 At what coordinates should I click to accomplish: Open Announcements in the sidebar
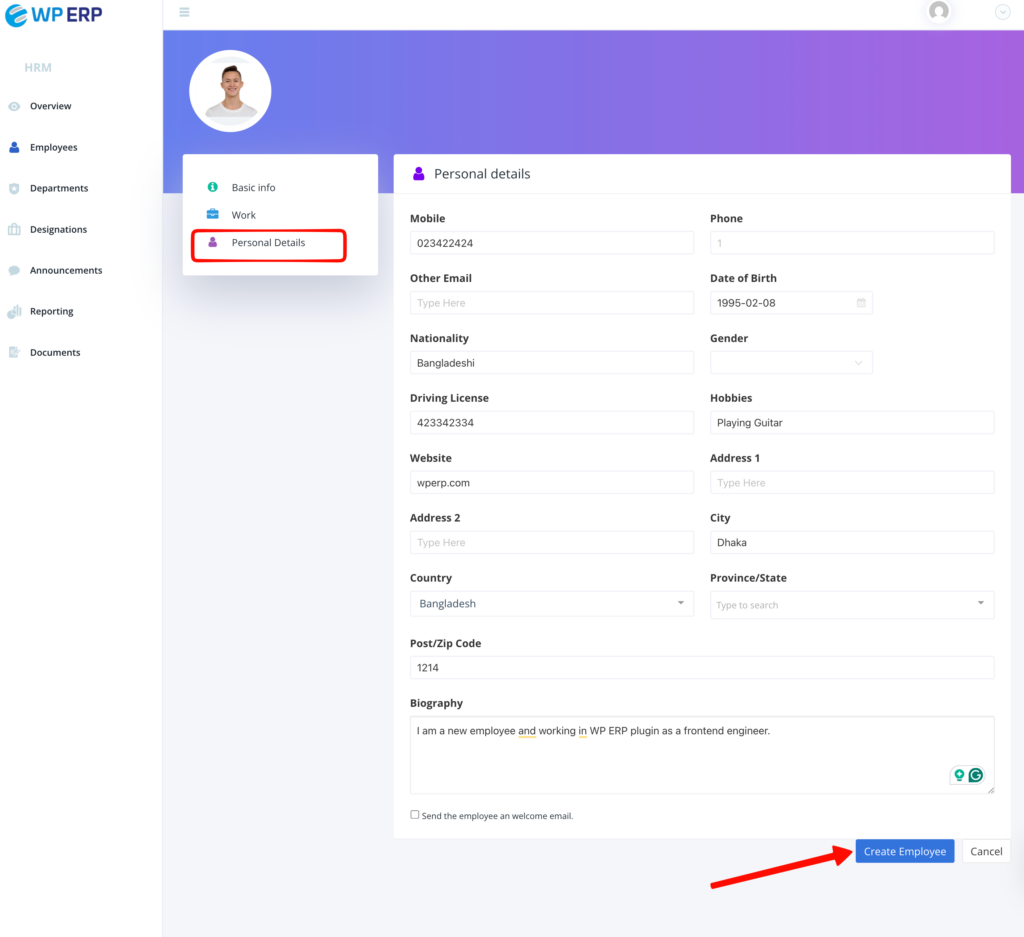[65, 270]
